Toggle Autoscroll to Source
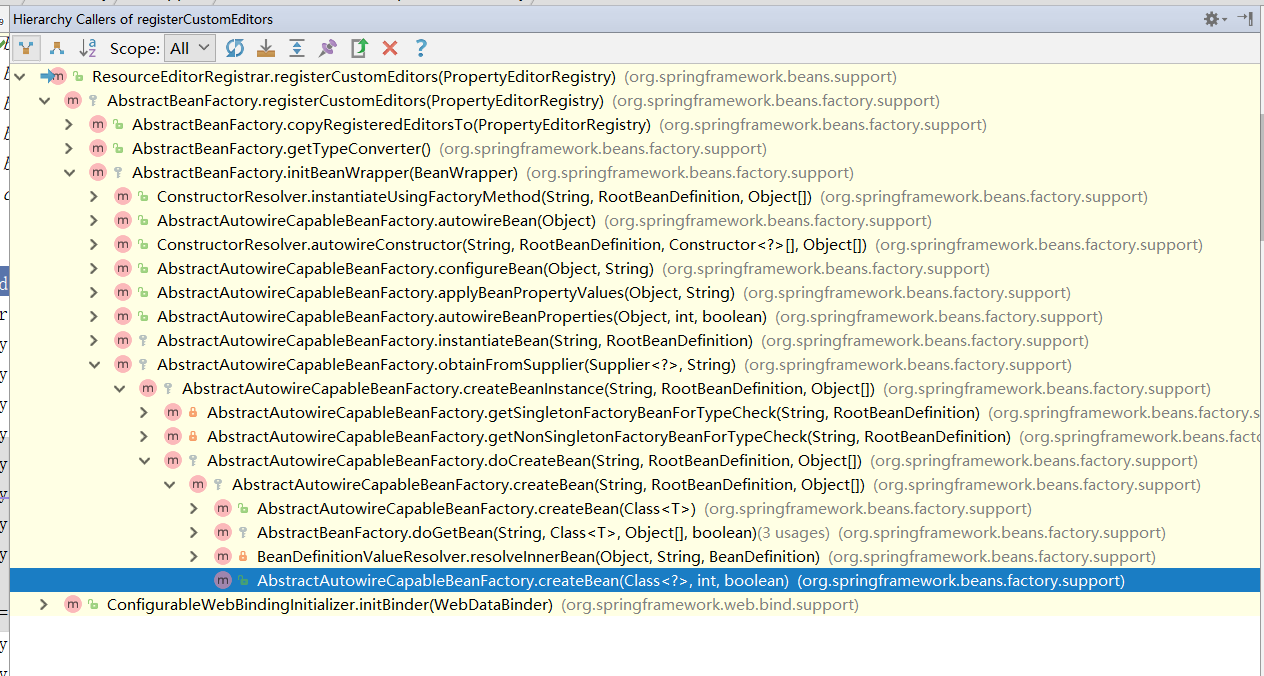This screenshot has height=676, width=1264. [266, 48]
